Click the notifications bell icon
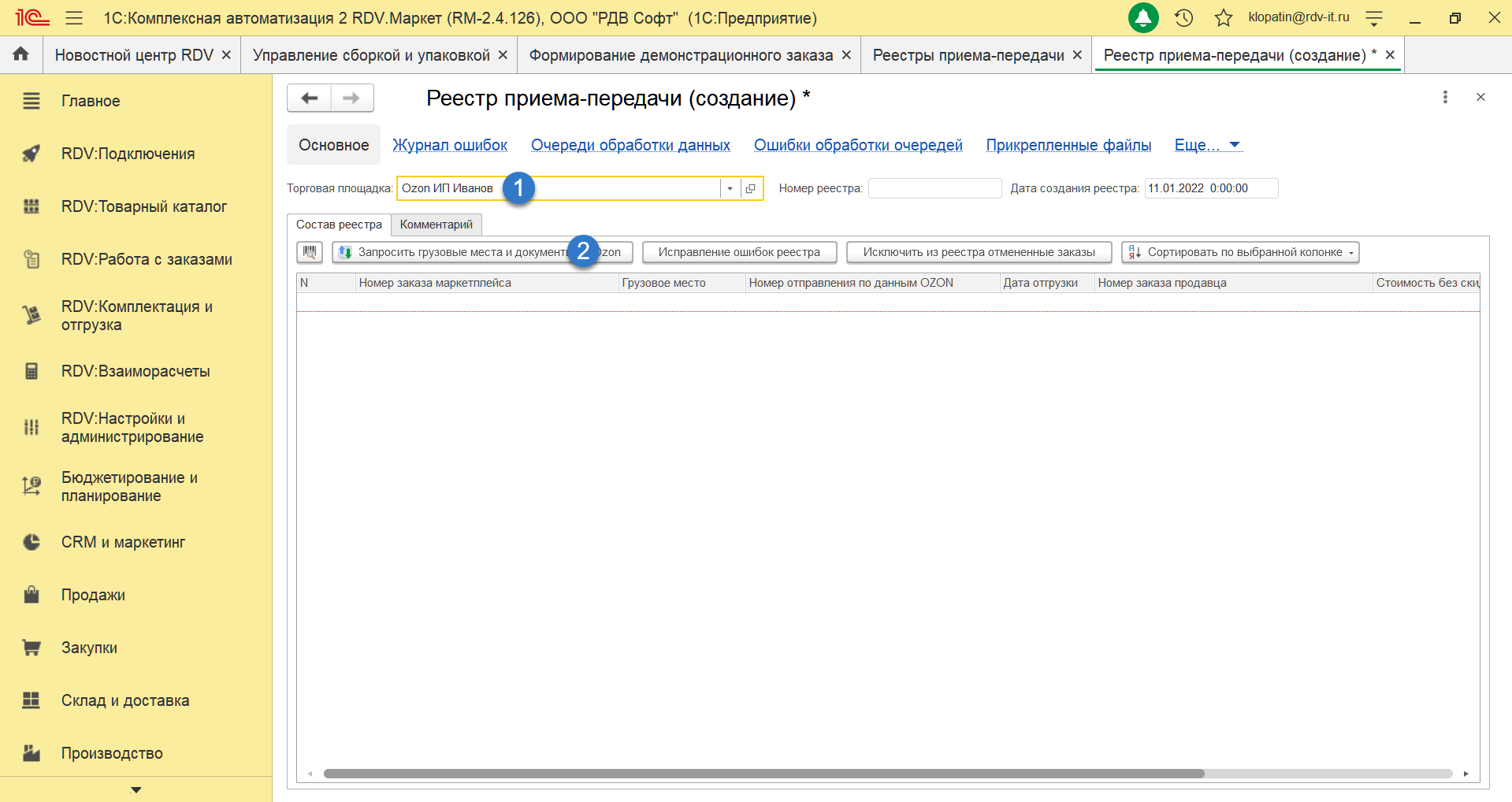 click(1142, 17)
